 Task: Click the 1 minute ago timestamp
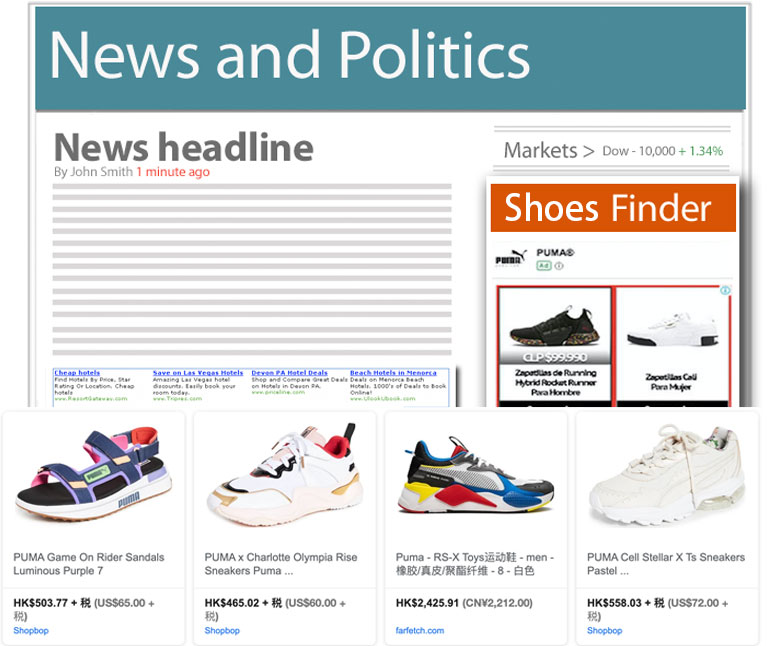tap(173, 172)
